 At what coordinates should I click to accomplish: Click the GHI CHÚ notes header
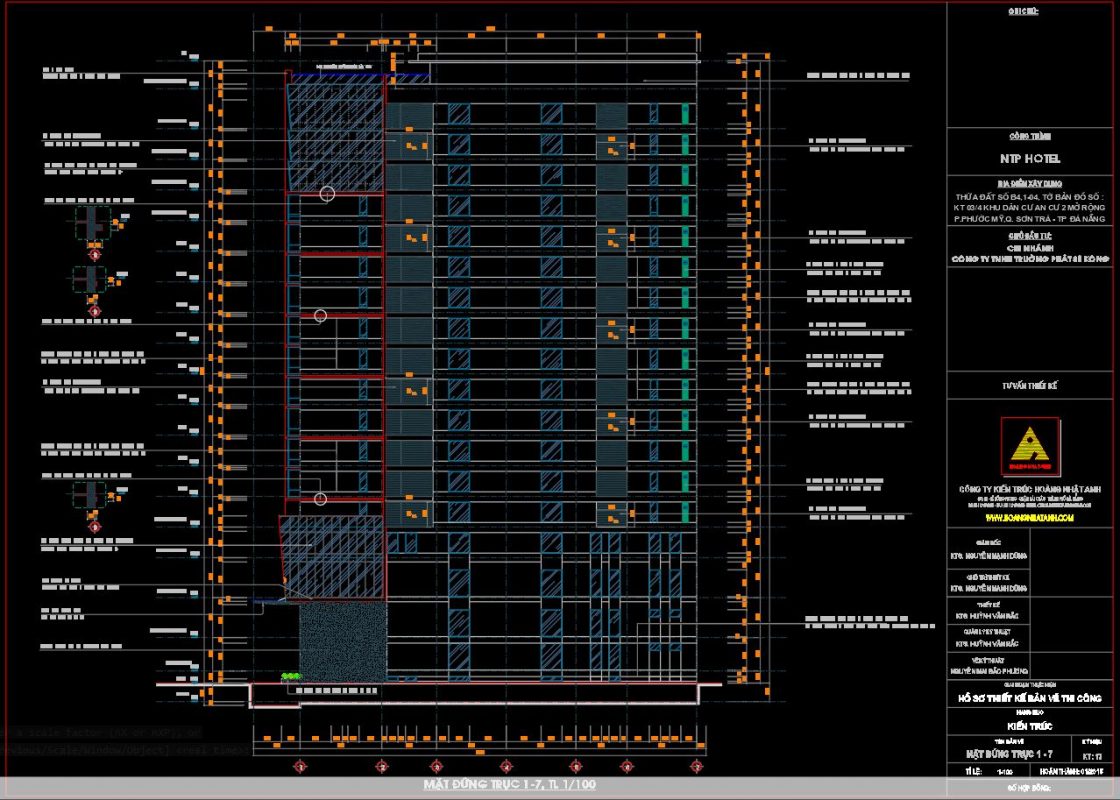[1031, 11]
